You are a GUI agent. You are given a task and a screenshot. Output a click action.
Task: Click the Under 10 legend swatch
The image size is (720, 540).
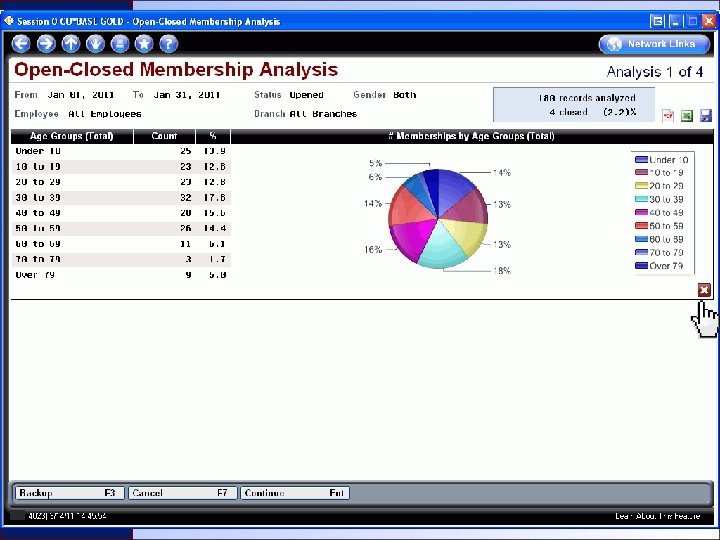641,160
